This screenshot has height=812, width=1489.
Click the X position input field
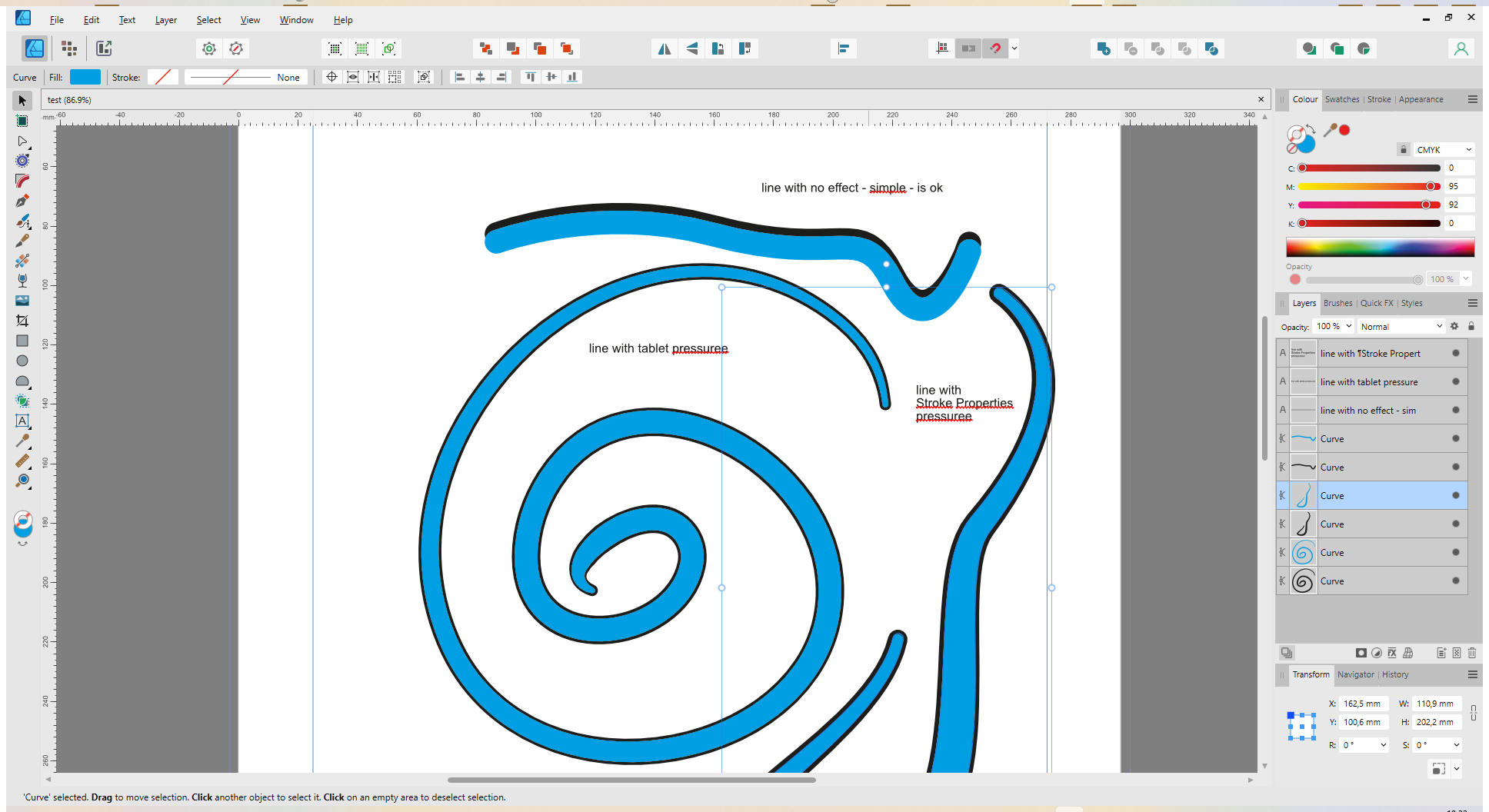click(x=1362, y=704)
